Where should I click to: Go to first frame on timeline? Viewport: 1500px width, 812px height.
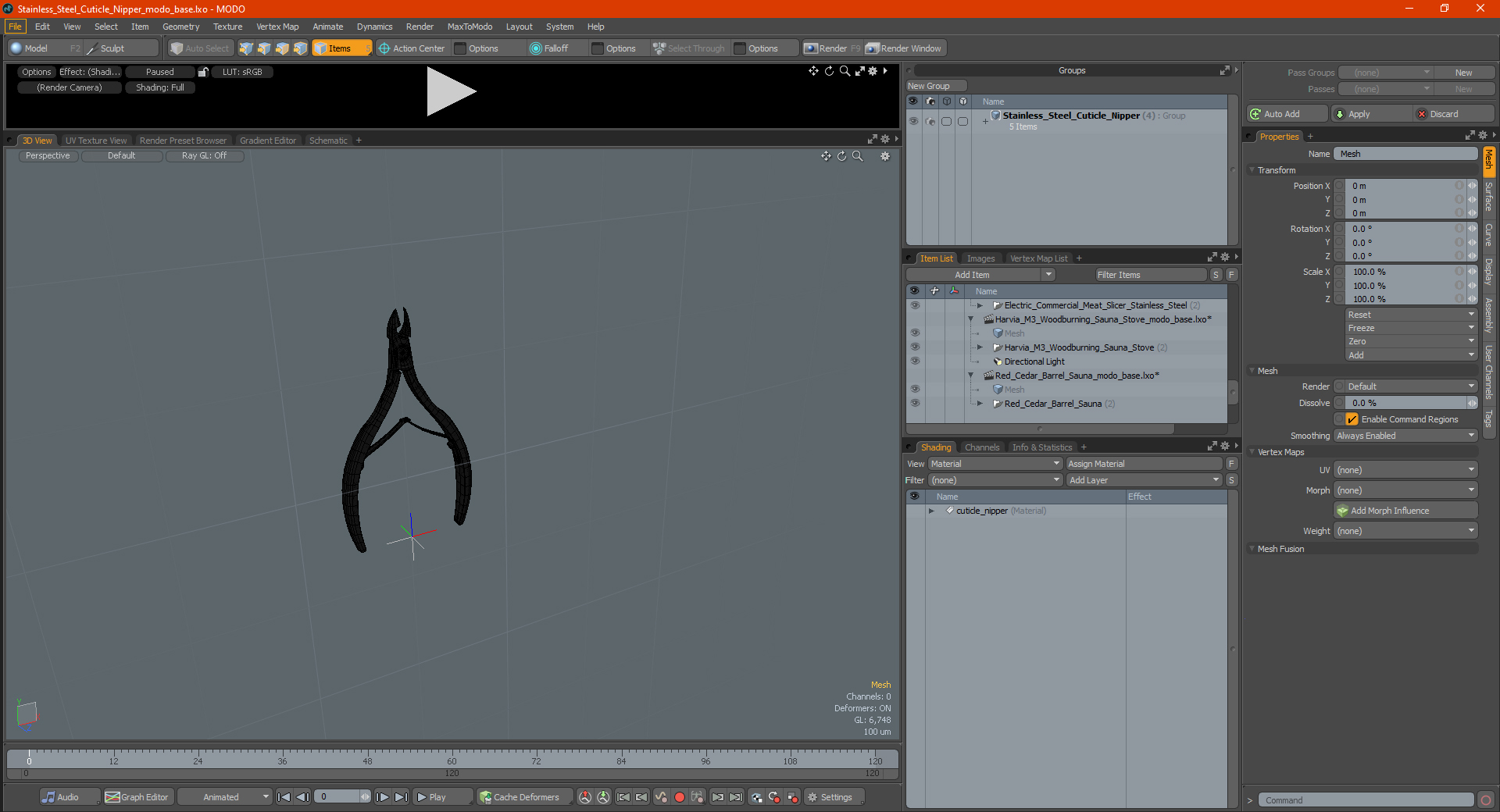pos(284,797)
